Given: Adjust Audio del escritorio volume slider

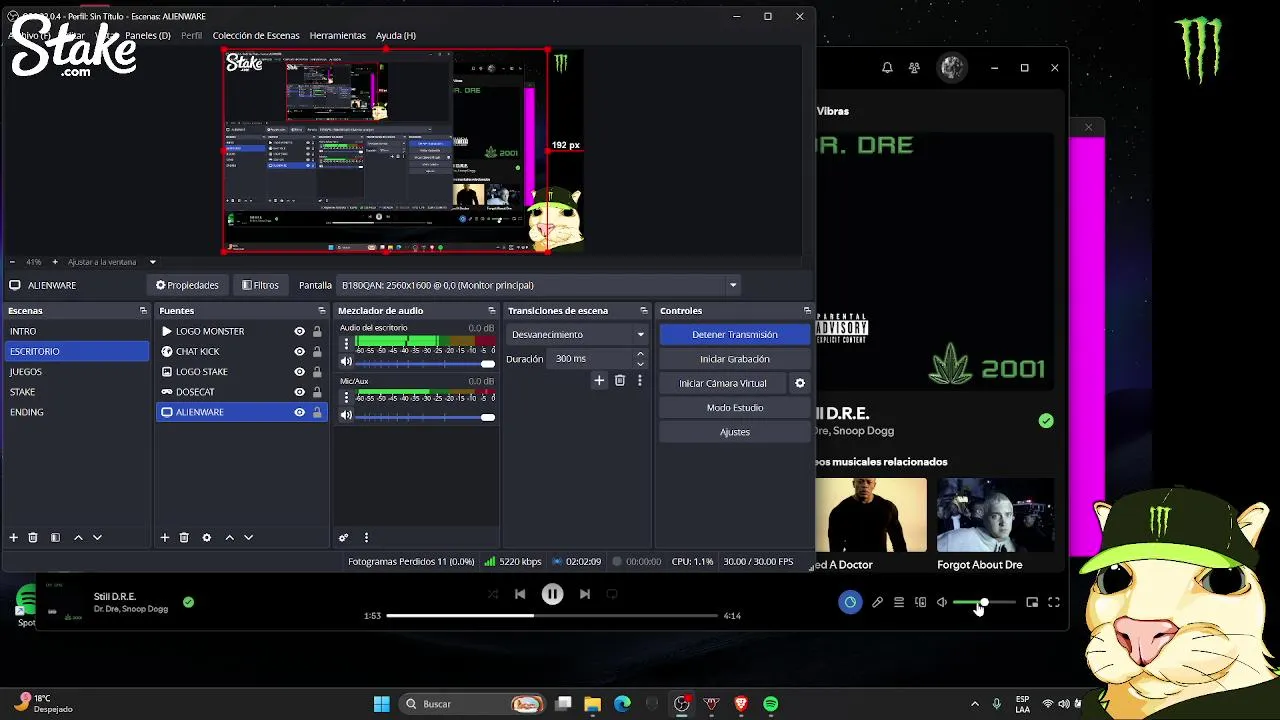Looking at the screenshot, I should coord(425,363).
